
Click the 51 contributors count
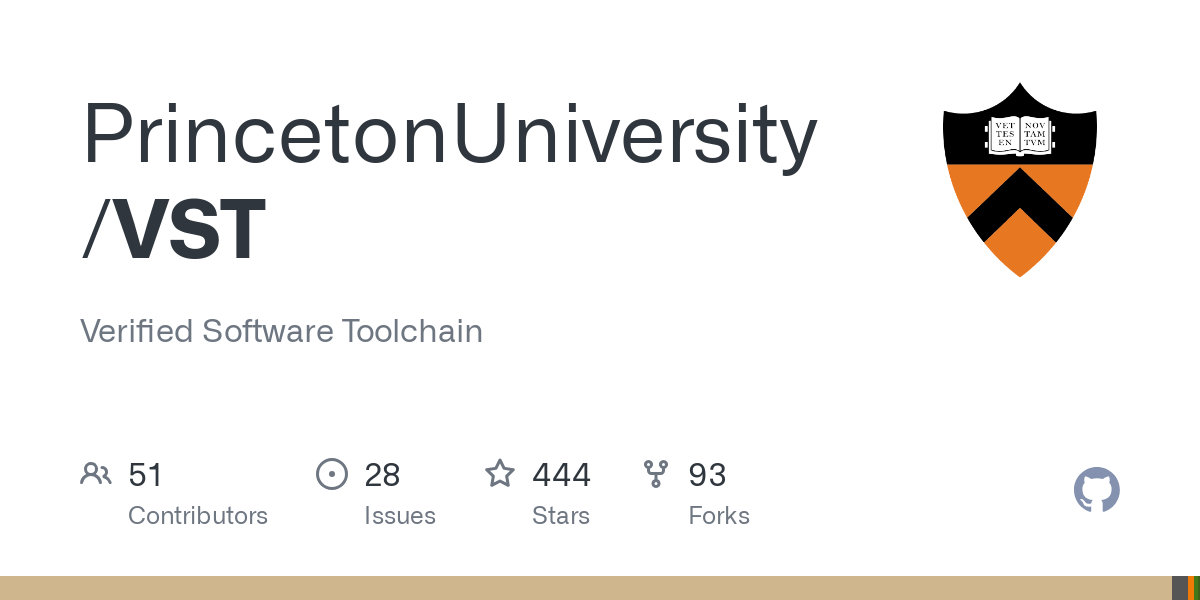click(145, 474)
